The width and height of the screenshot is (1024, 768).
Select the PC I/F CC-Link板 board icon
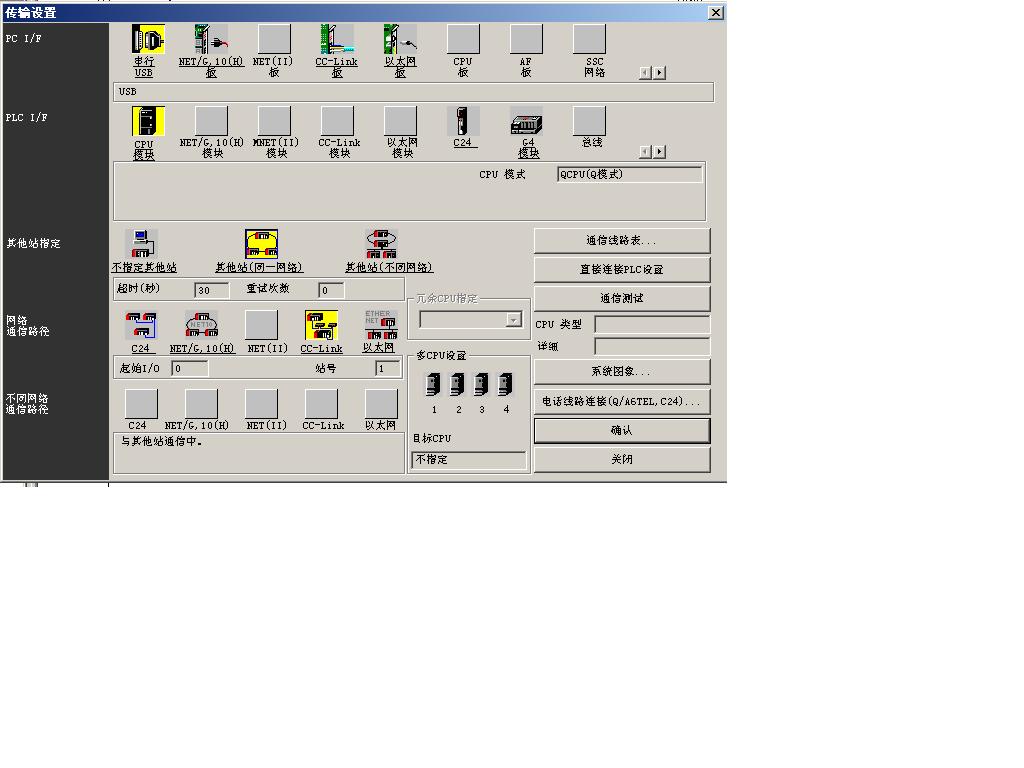coord(337,41)
